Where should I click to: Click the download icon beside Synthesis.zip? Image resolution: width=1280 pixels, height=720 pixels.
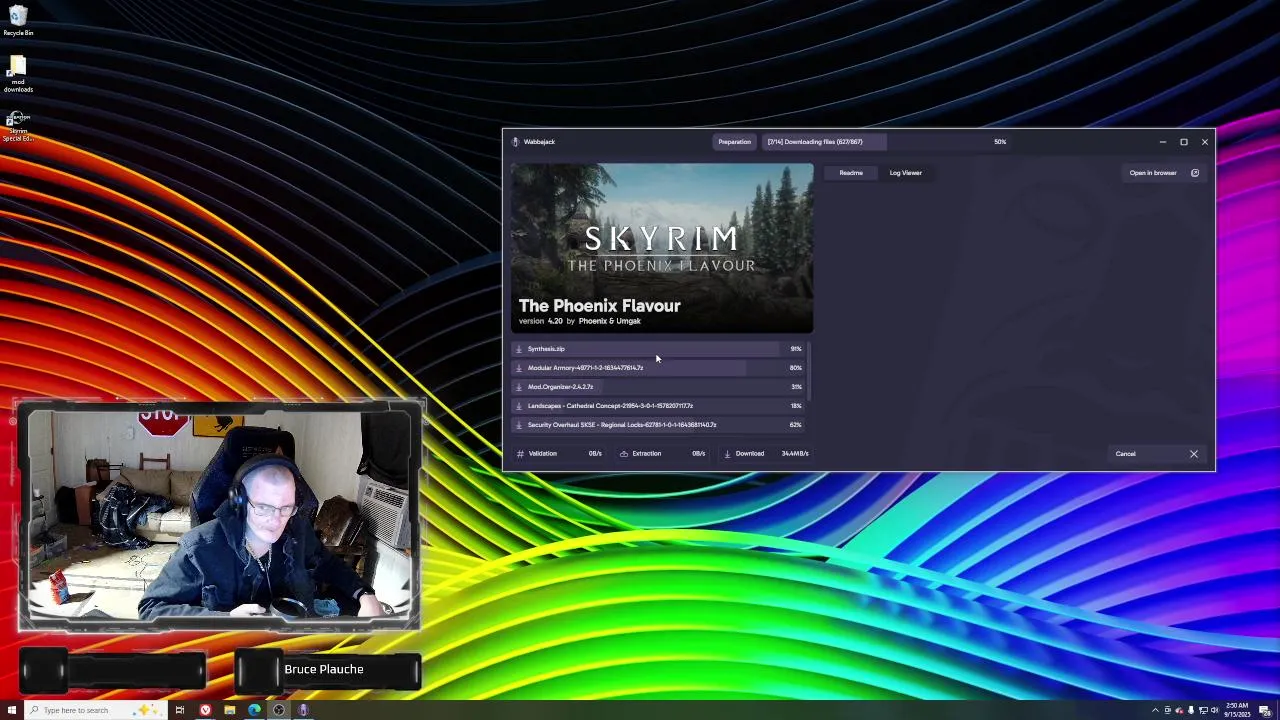(519, 349)
